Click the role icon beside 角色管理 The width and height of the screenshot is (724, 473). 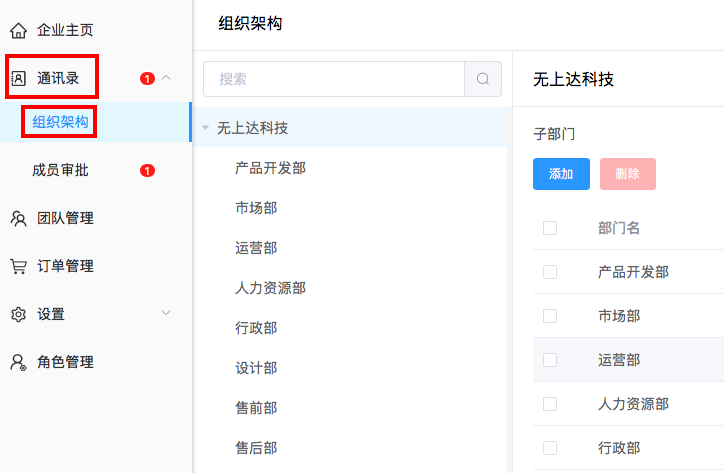pos(18,362)
